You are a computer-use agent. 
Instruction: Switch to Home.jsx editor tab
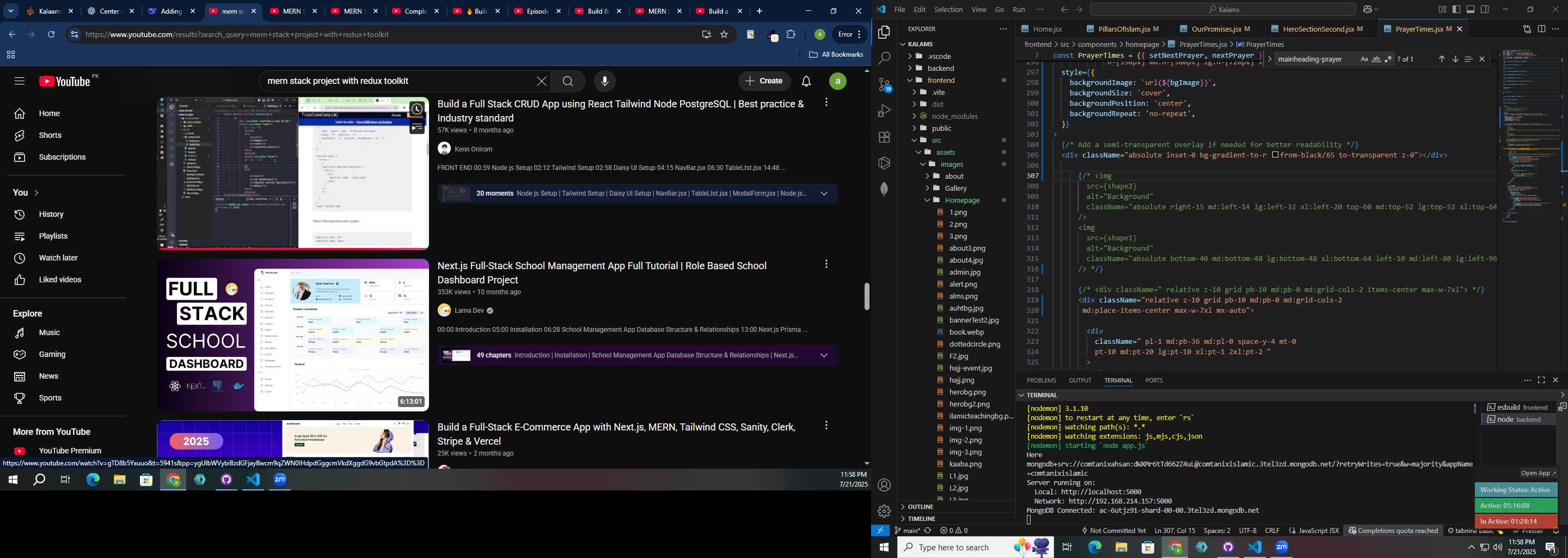pyautogui.click(x=1047, y=29)
